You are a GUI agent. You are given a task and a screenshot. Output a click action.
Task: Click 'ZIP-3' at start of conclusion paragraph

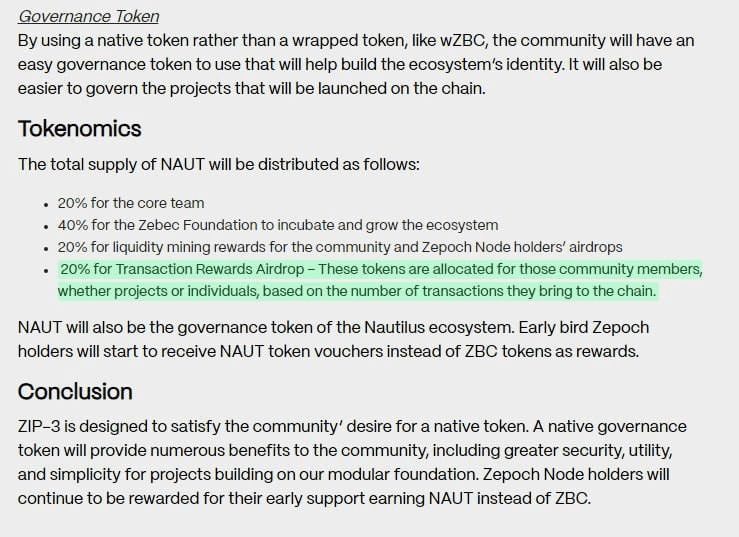(x=40, y=426)
